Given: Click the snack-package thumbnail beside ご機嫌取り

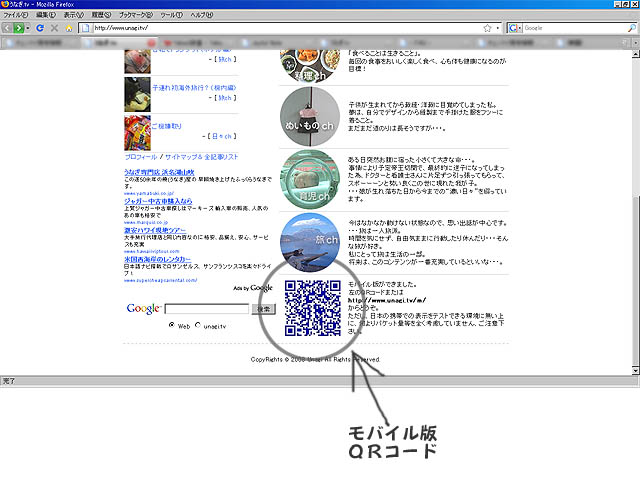Looking at the screenshot, I should [x=138, y=133].
